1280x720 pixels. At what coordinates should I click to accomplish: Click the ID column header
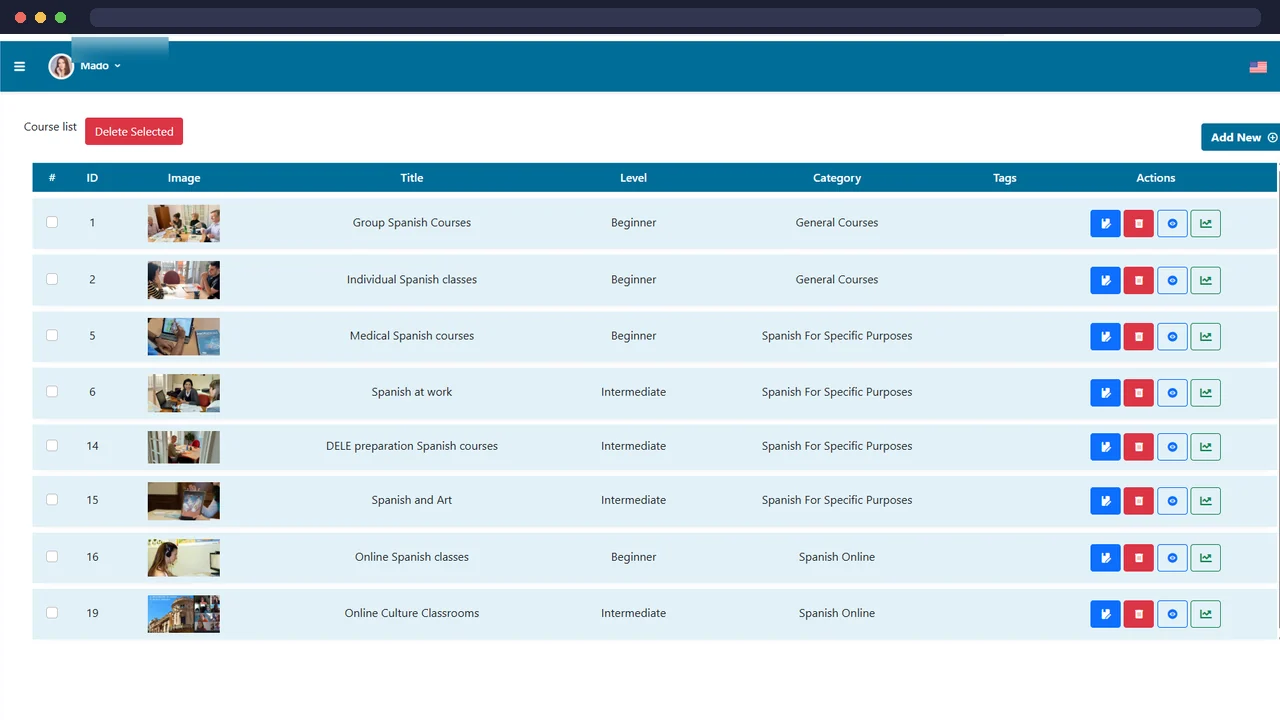click(x=92, y=178)
